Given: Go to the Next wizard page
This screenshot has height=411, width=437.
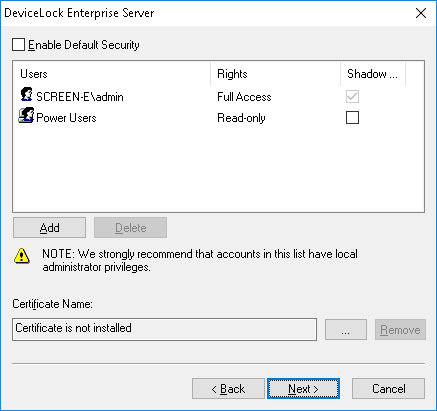Looking at the screenshot, I should (303, 389).
